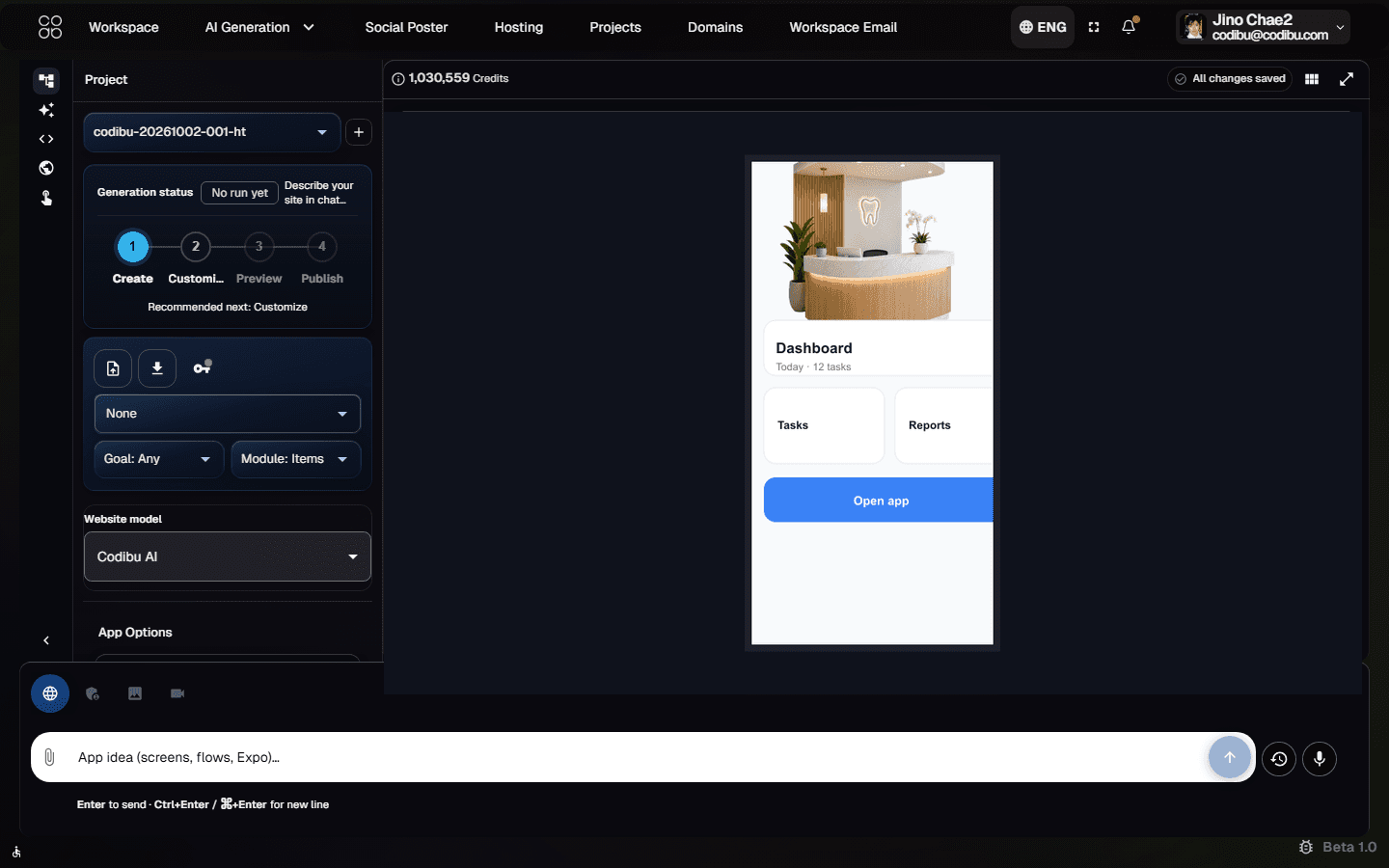Open the code view sidebar icon
1389x868 pixels.
[x=46, y=139]
